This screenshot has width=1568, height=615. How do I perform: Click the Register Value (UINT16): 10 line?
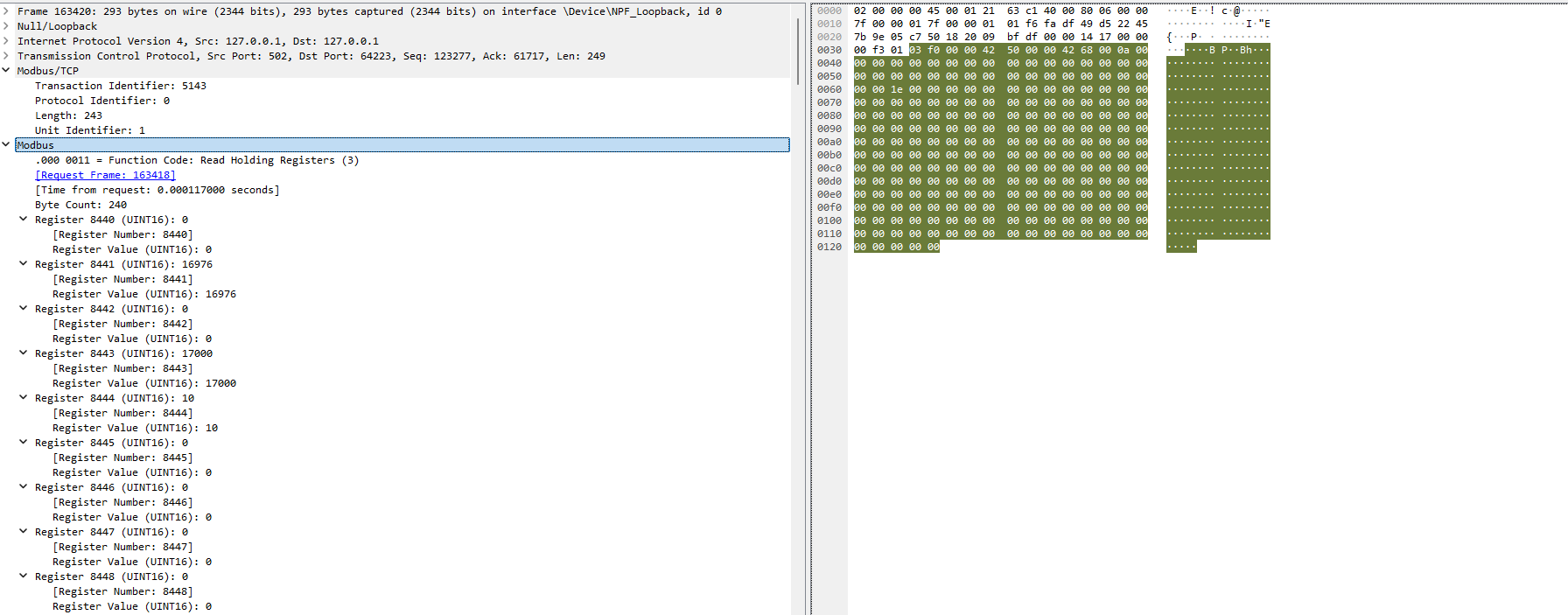136,428
